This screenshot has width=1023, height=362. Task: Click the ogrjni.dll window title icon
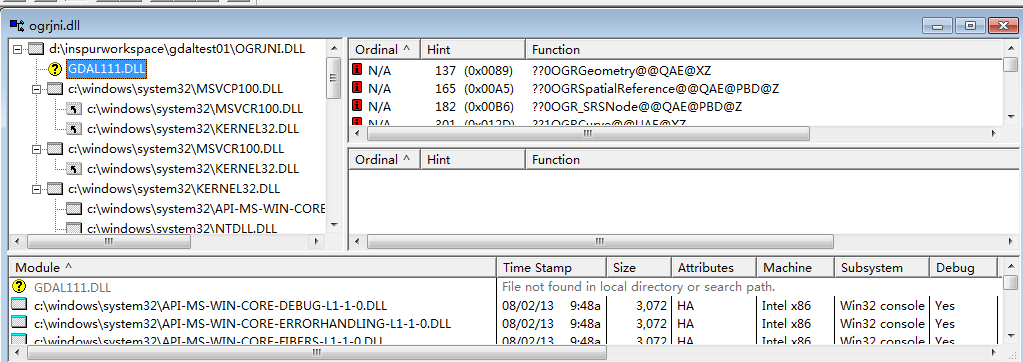click(17, 25)
